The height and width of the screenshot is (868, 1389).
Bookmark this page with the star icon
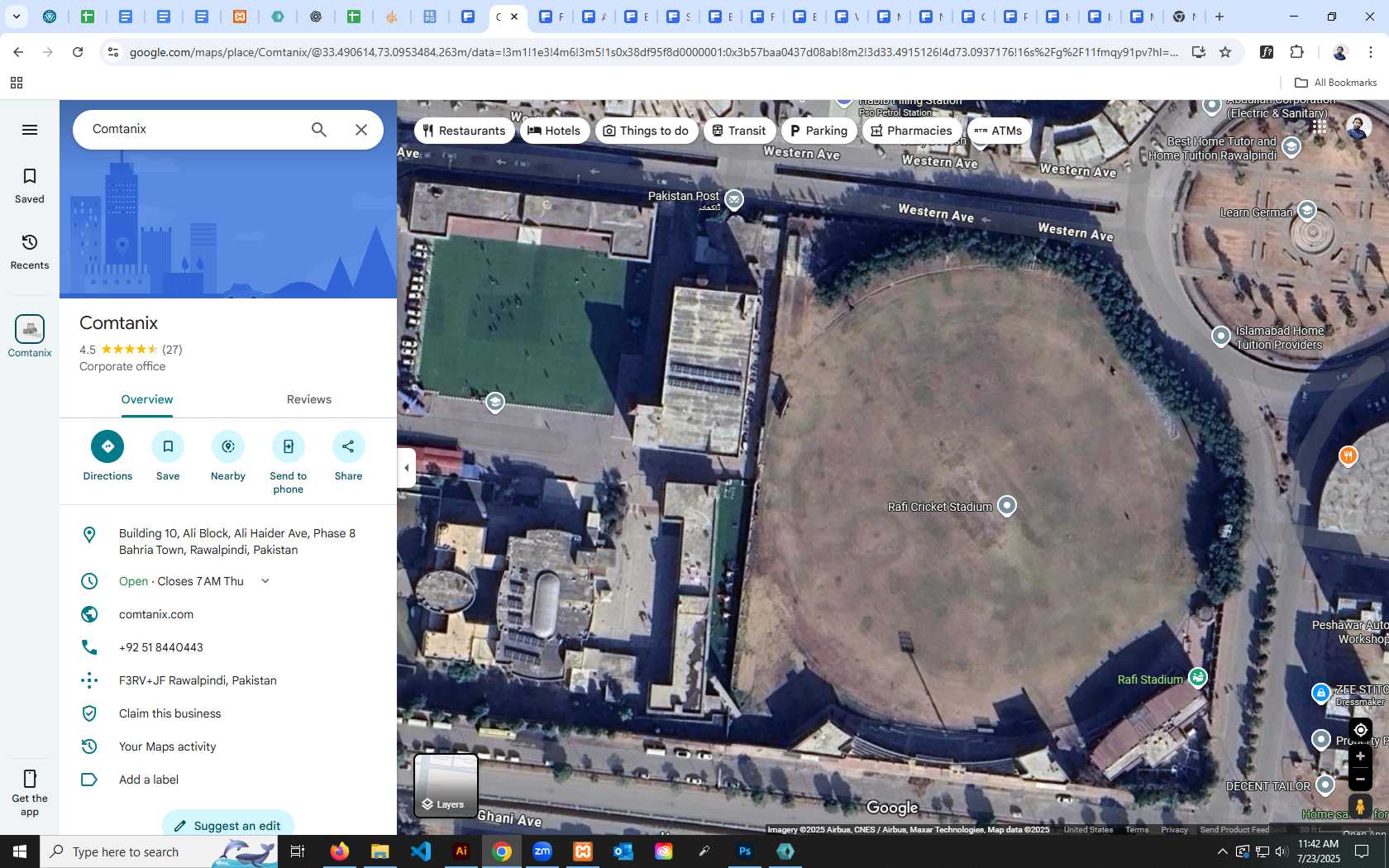pyautogui.click(x=1225, y=52)
